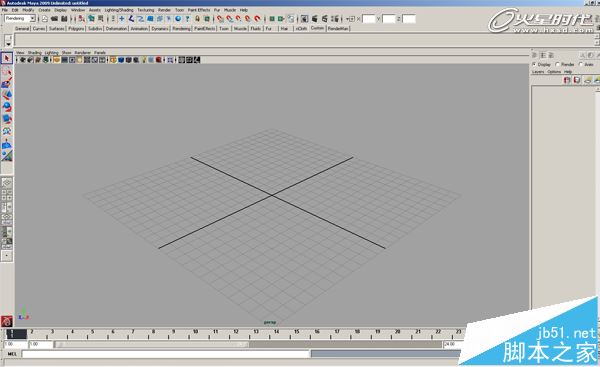Open the Layers menu in layer editor
The height and width of the screenshot is (367, 600).
tap(538, 72)
